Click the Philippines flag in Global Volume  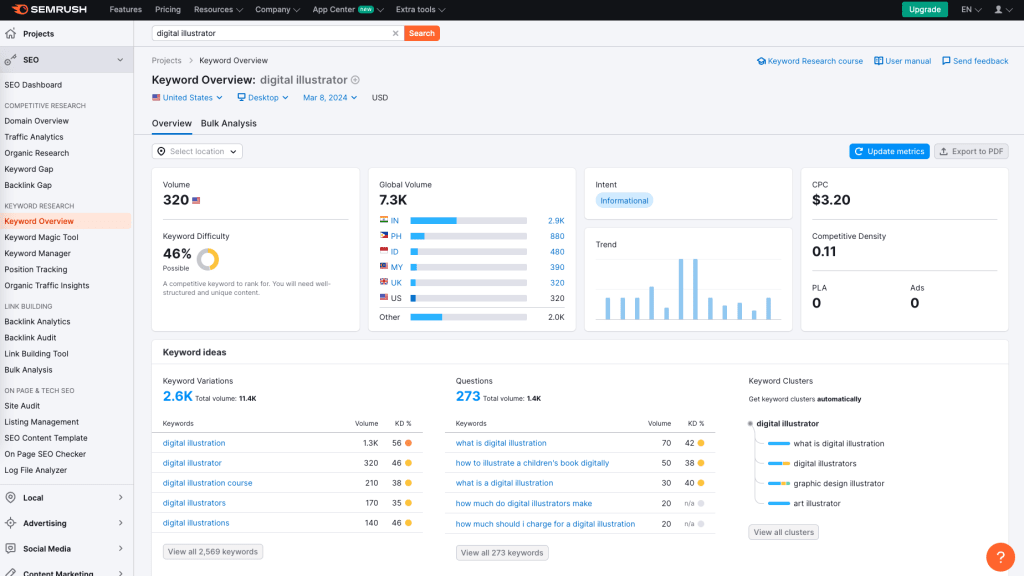point(384,235)
